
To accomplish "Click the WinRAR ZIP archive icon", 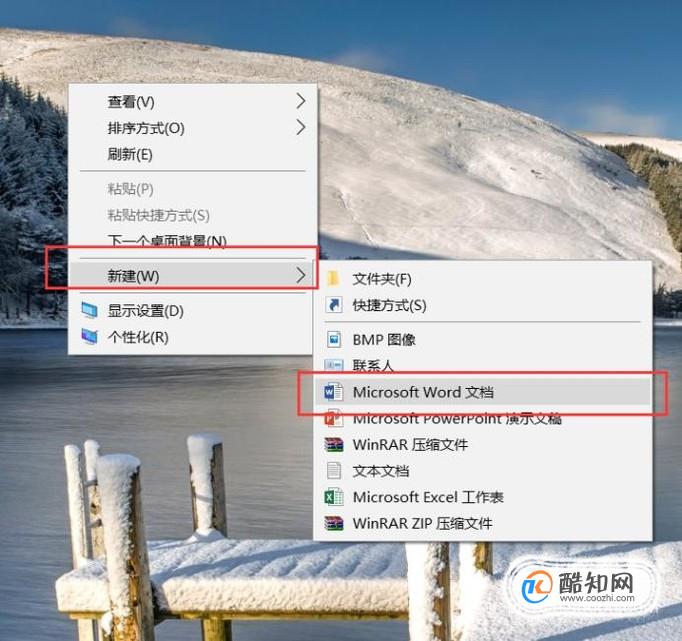I will coord(334,523).
